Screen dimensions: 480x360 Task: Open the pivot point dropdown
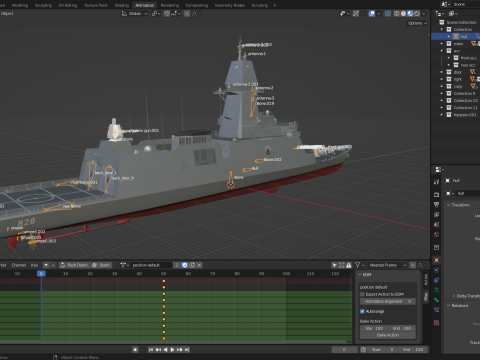point(156,14)
